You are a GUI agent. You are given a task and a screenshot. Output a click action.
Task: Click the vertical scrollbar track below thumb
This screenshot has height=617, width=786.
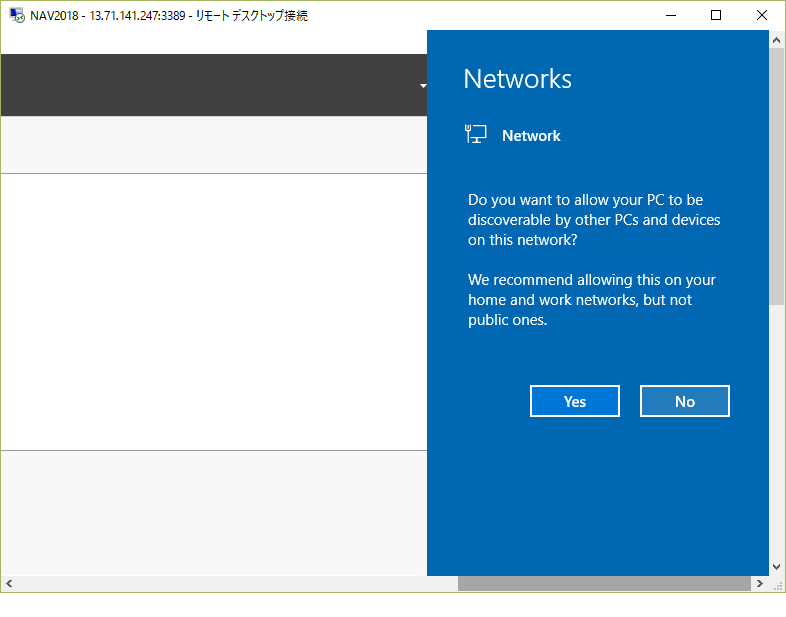777,430
